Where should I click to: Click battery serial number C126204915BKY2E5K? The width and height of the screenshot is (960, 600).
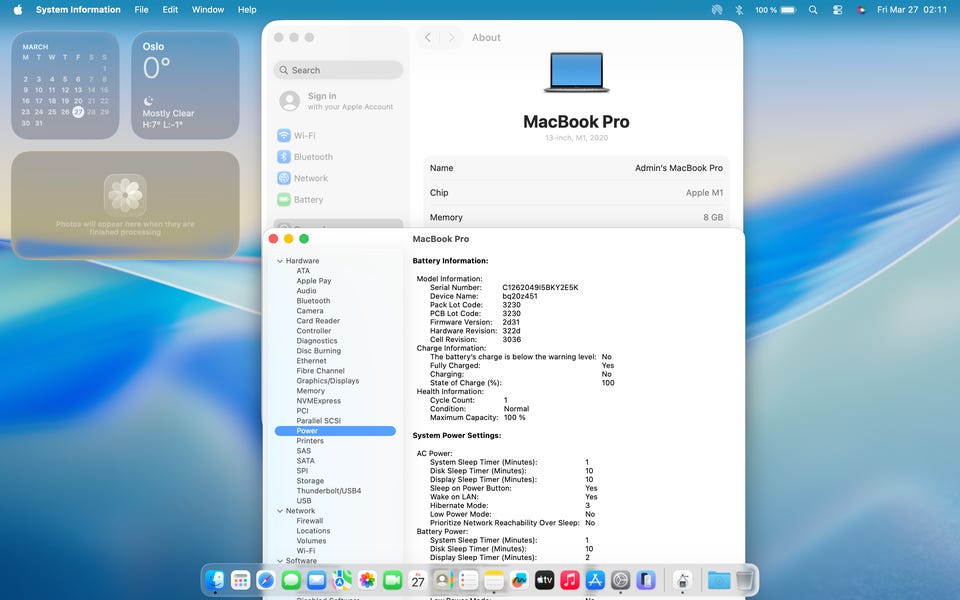click(540, 287)
